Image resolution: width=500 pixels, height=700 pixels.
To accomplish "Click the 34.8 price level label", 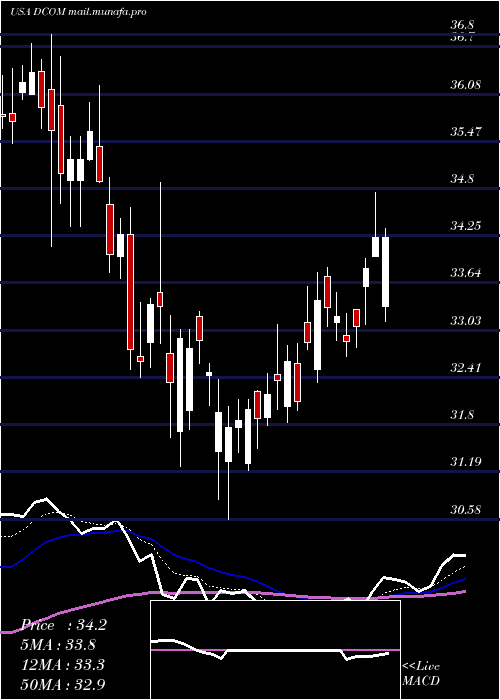I will [x=462, y=179].
